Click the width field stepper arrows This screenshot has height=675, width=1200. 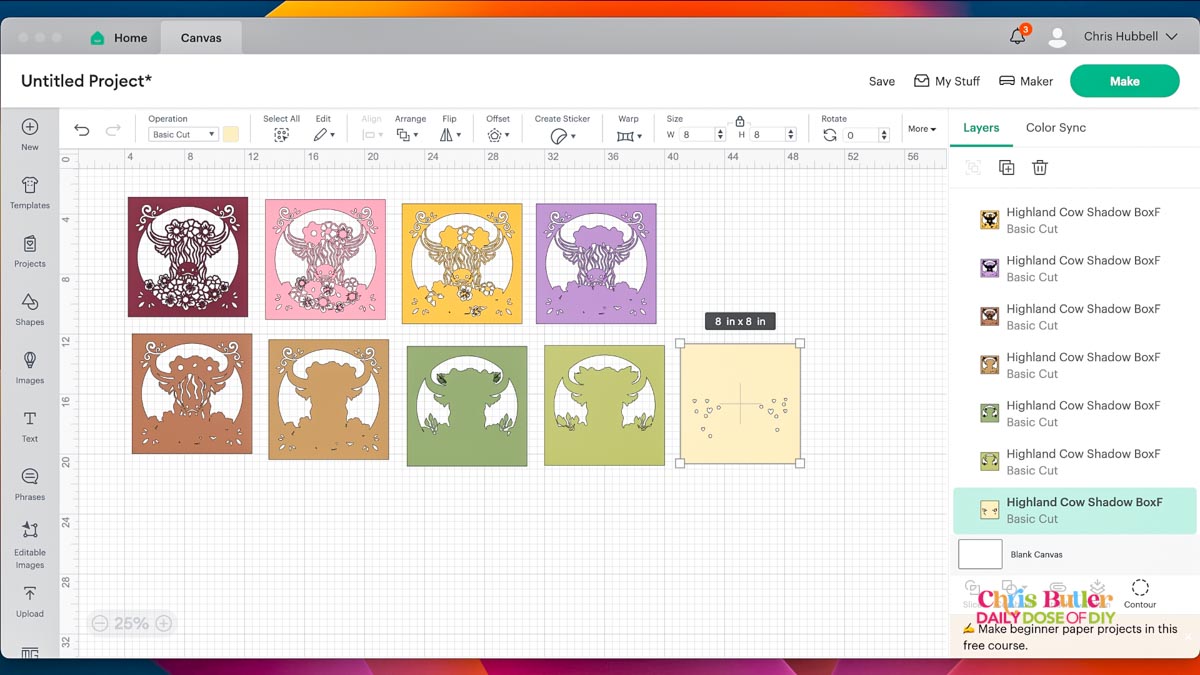coord(720,135)
